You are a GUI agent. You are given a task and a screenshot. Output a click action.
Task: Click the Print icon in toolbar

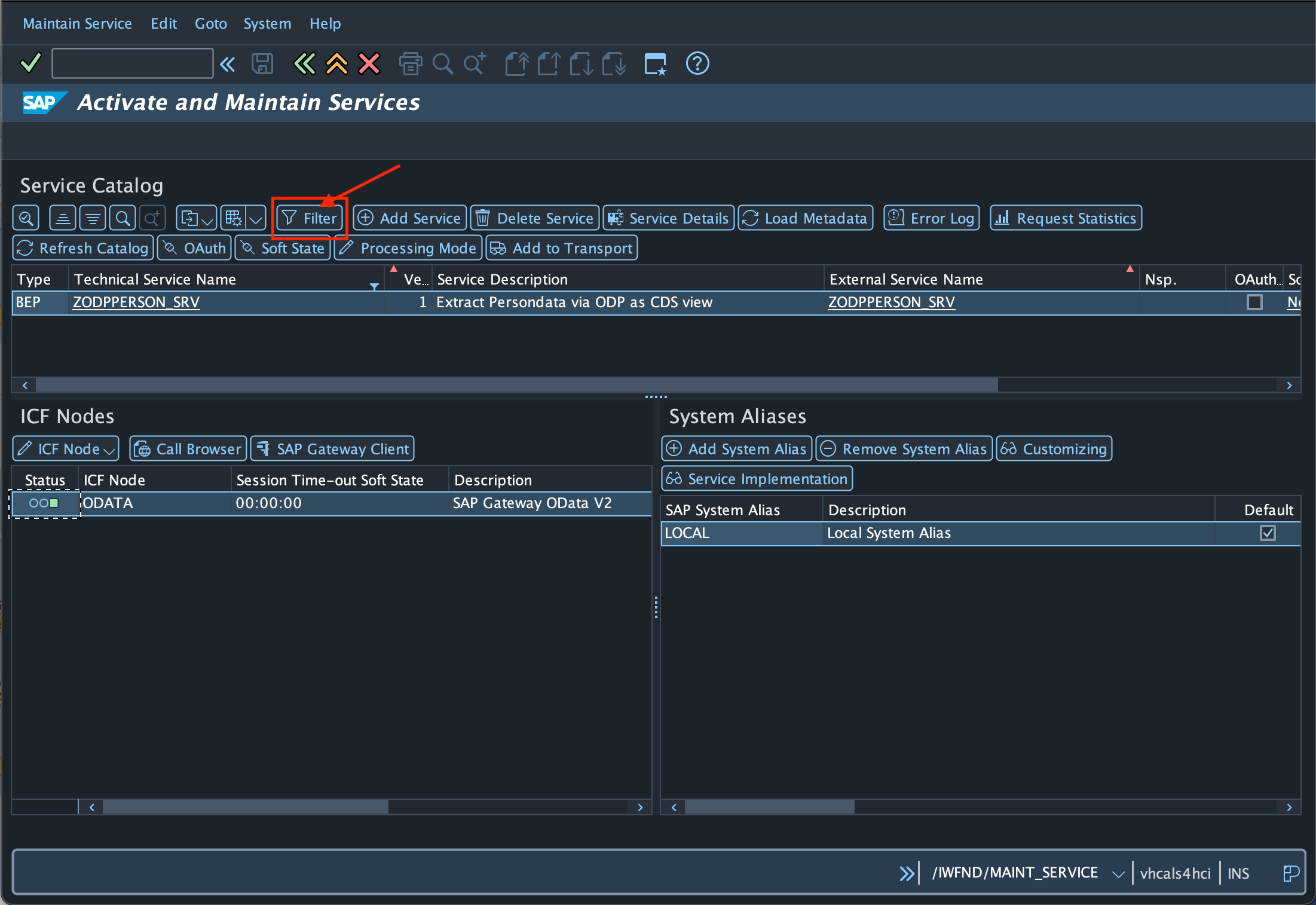[x=410, y=63]
